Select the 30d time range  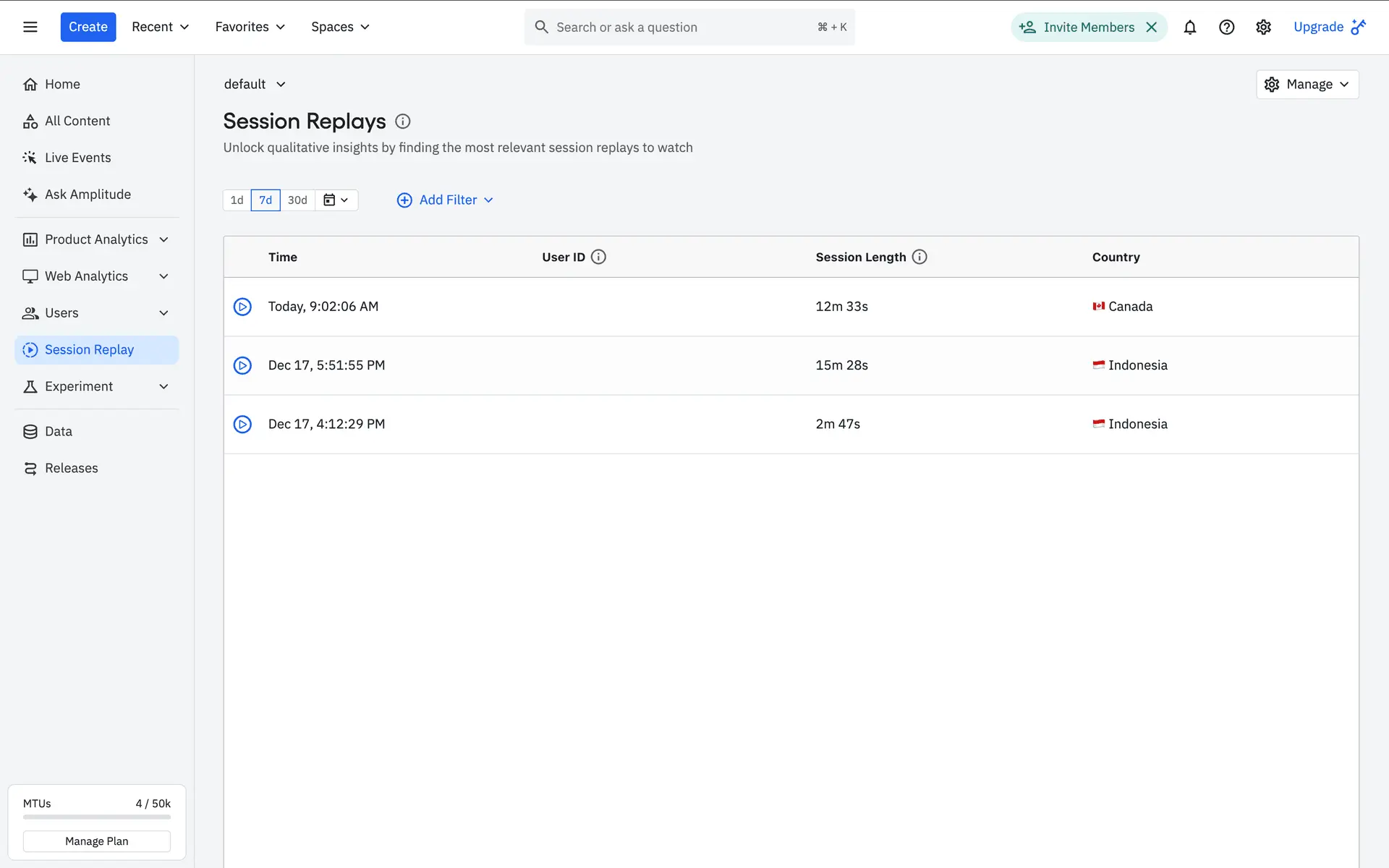297,200
